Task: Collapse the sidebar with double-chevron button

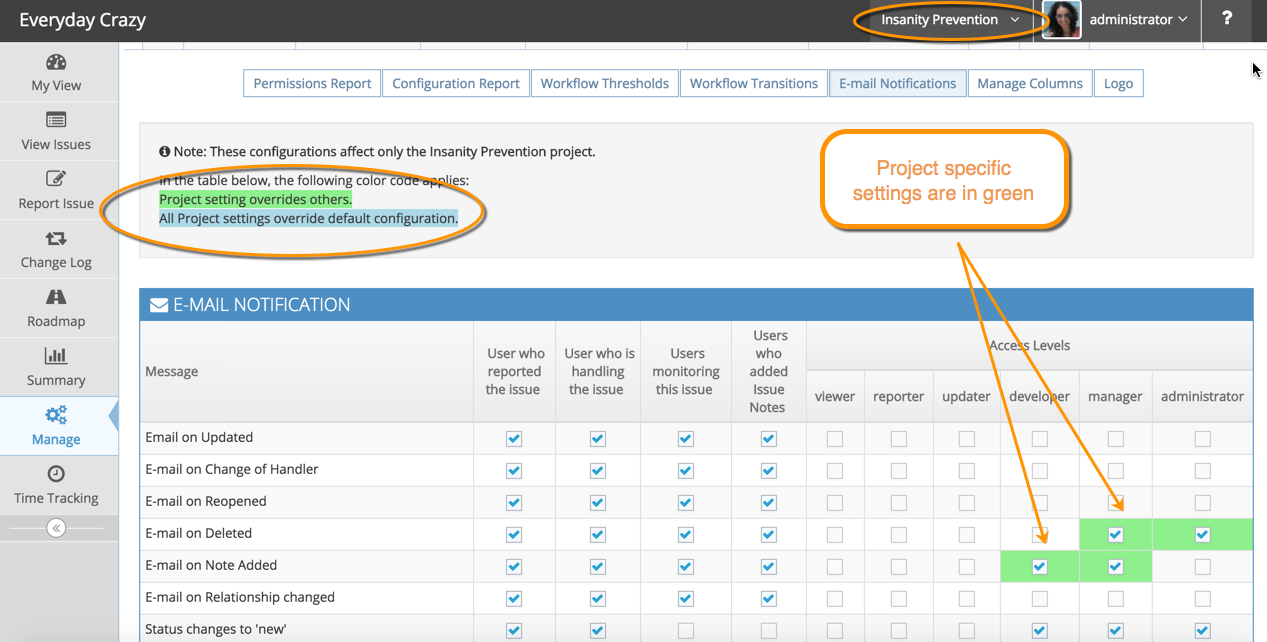Action: click(56, 528)
